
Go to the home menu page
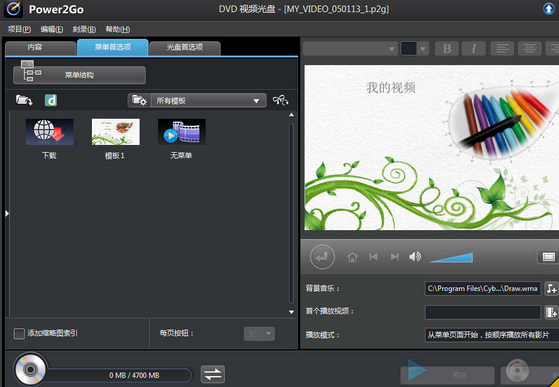(353, 257)
